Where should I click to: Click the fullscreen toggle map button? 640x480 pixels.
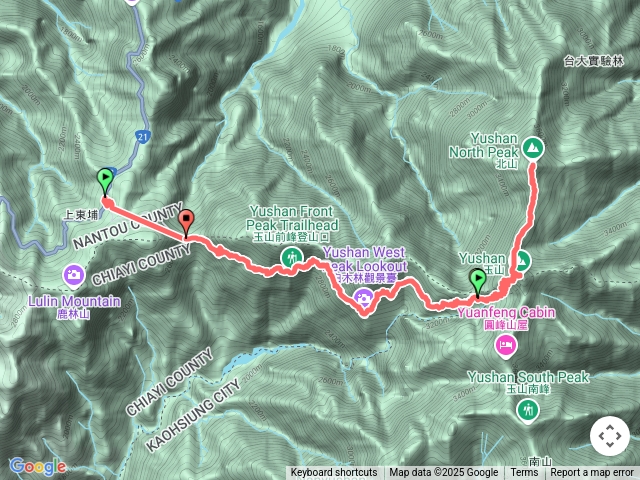[610, 436]
